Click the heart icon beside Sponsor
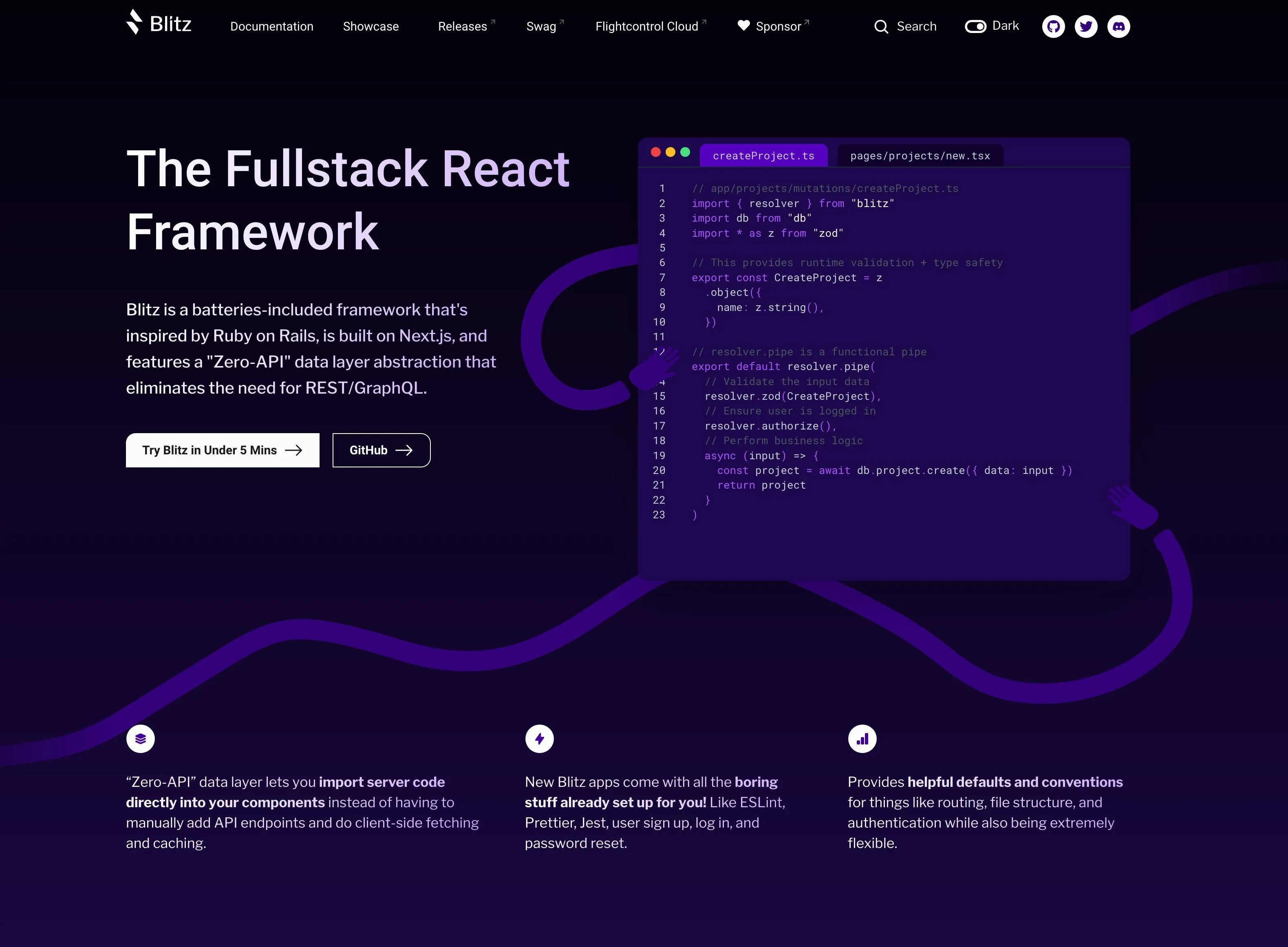The height and width of the screenshot is (947, 1288). tap(743, 25)
